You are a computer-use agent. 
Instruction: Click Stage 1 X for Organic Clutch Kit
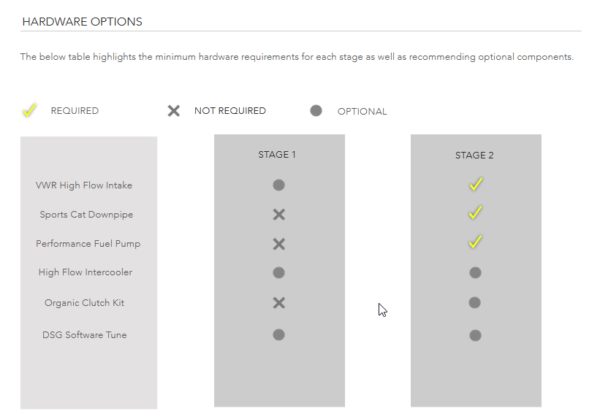coord(279,303)
